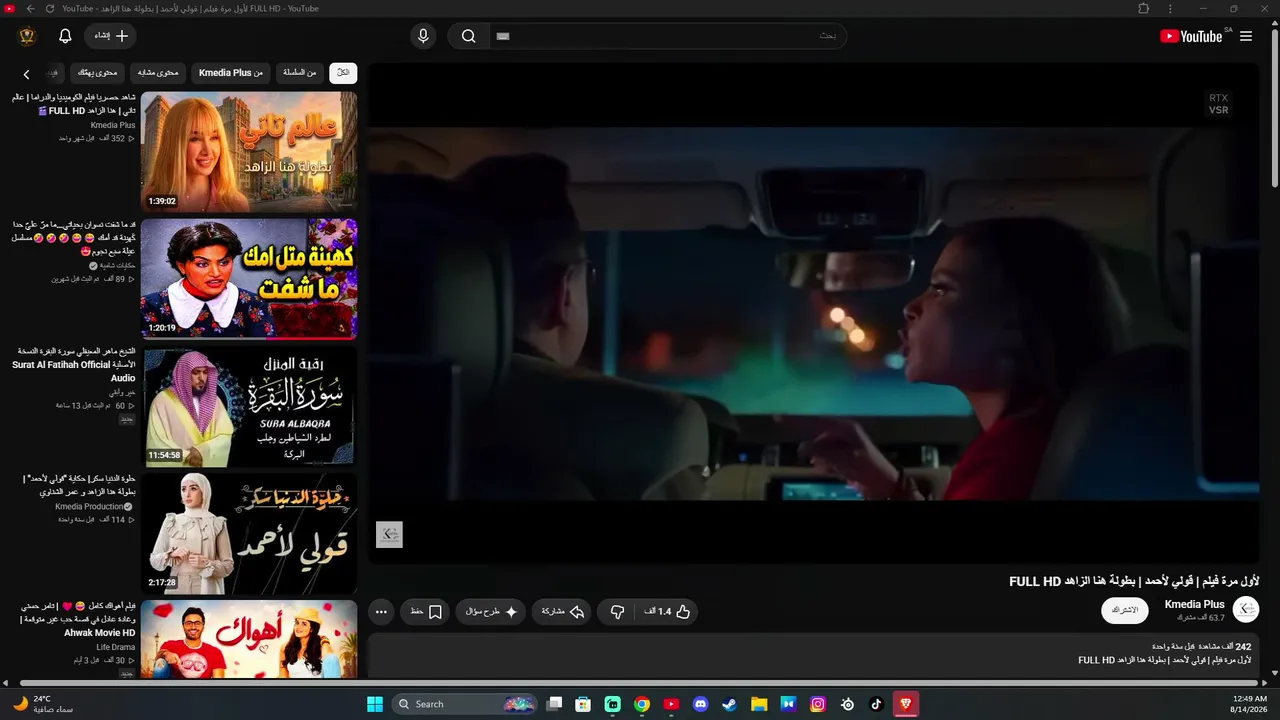Open the keyboard icon in search box
Image resolution: width=1280 pixels, height=720 pixels.
(x=503, y=36)
